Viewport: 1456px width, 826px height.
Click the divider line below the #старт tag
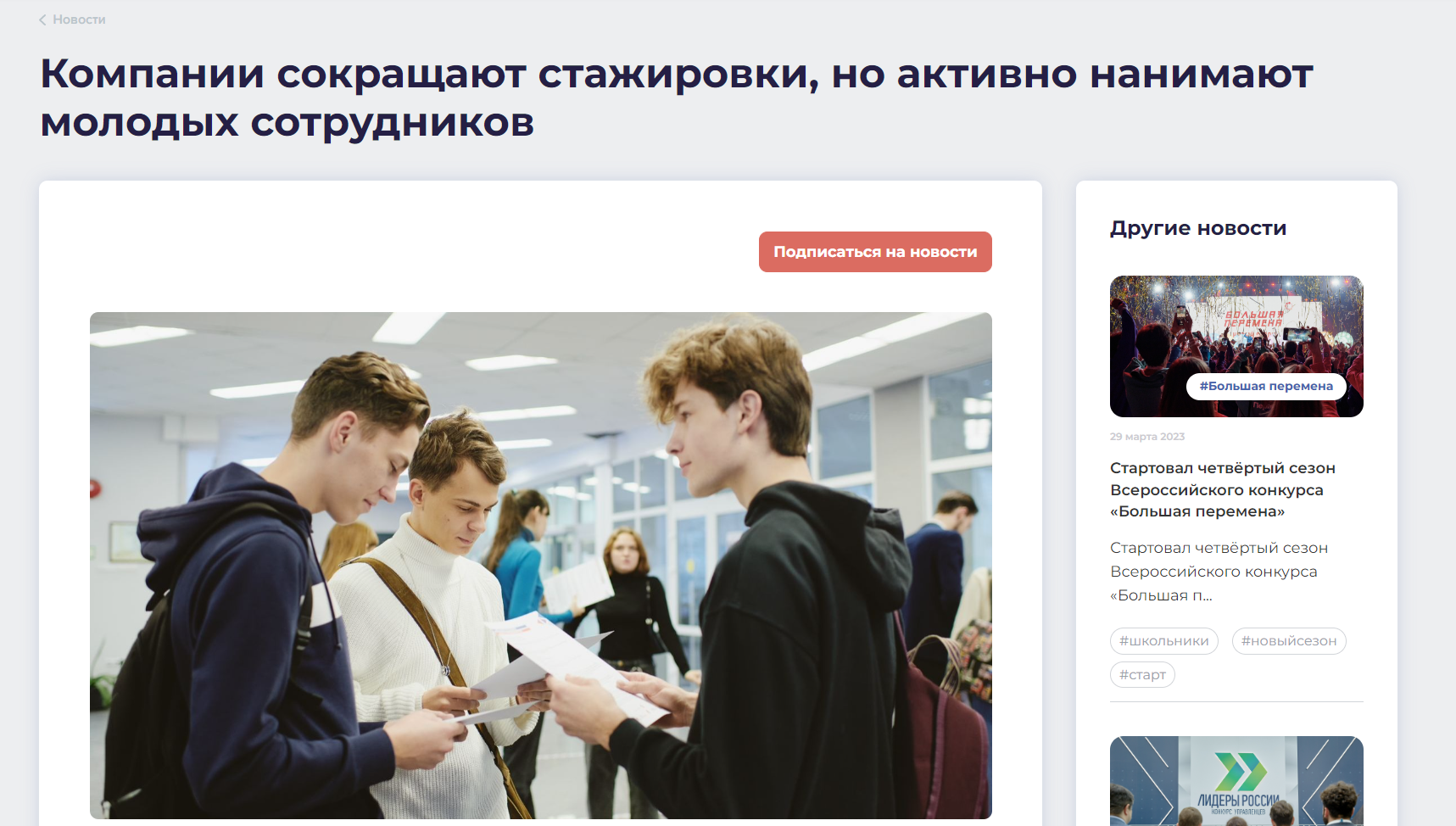(1236, 701)
